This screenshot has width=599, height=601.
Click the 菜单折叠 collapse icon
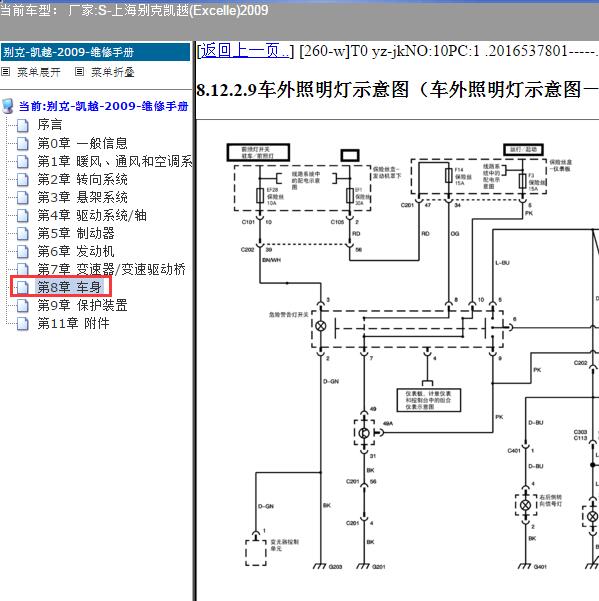tap(79, 72)
